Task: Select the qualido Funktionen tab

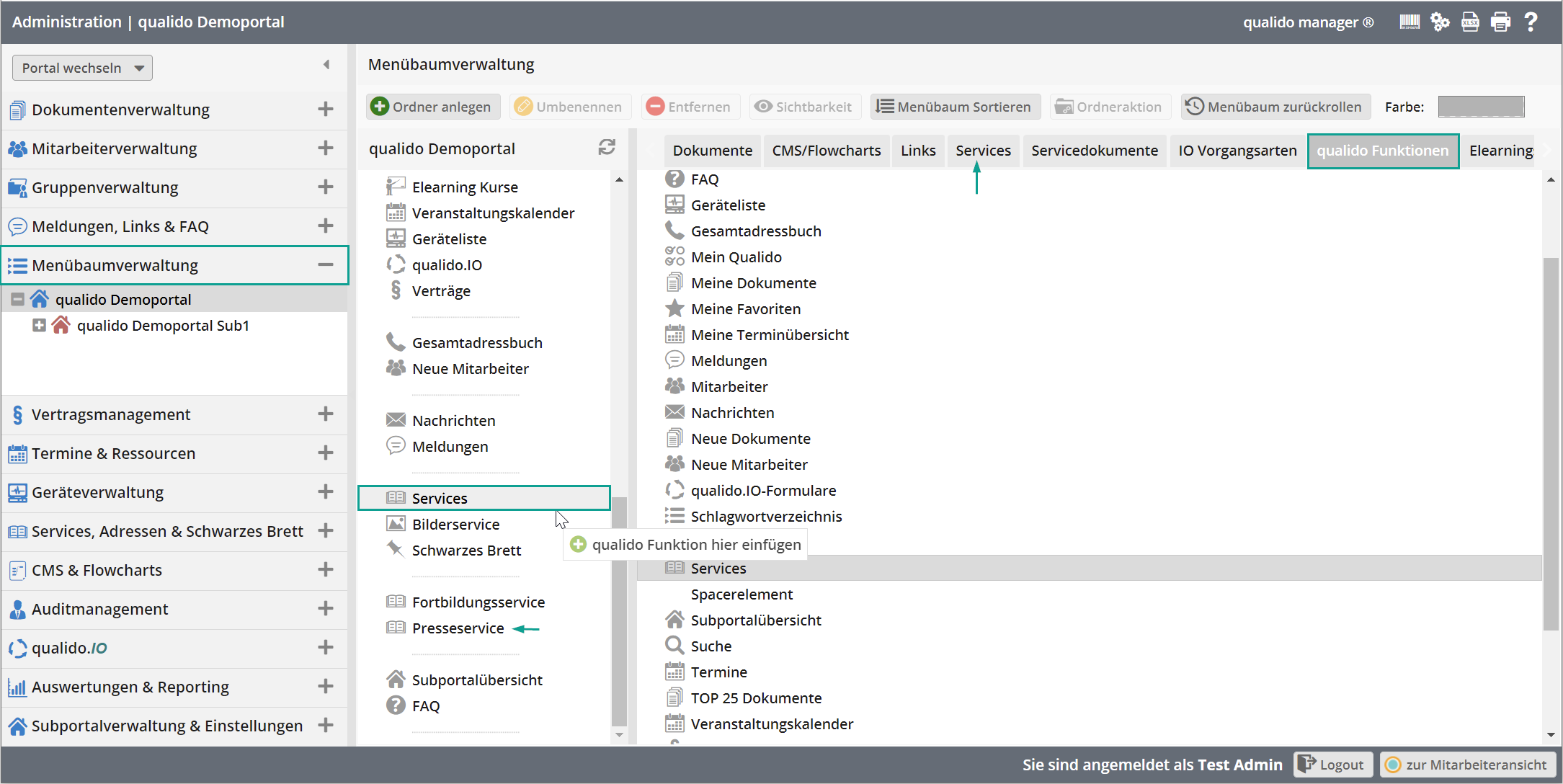Action: [x=1383, y=151]
